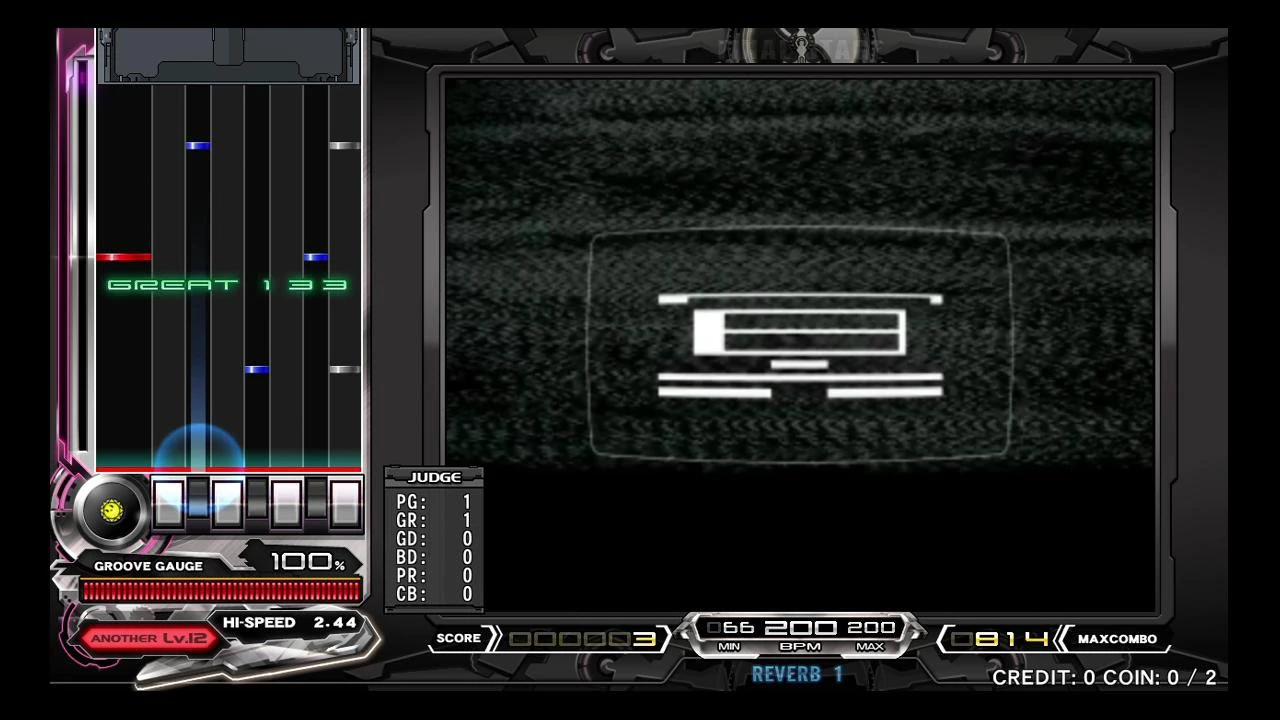Click the REVERB 1 effect label

tap(797, 674)
